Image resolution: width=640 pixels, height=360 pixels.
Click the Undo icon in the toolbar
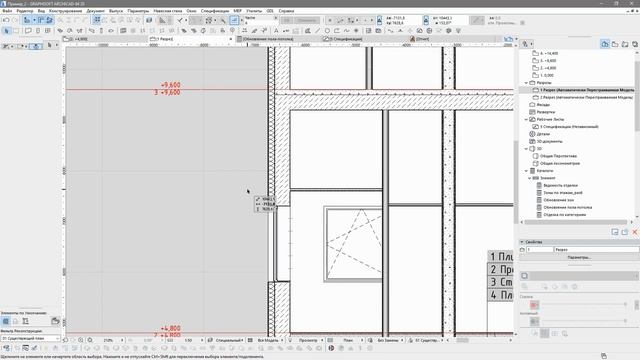(6, 20)
